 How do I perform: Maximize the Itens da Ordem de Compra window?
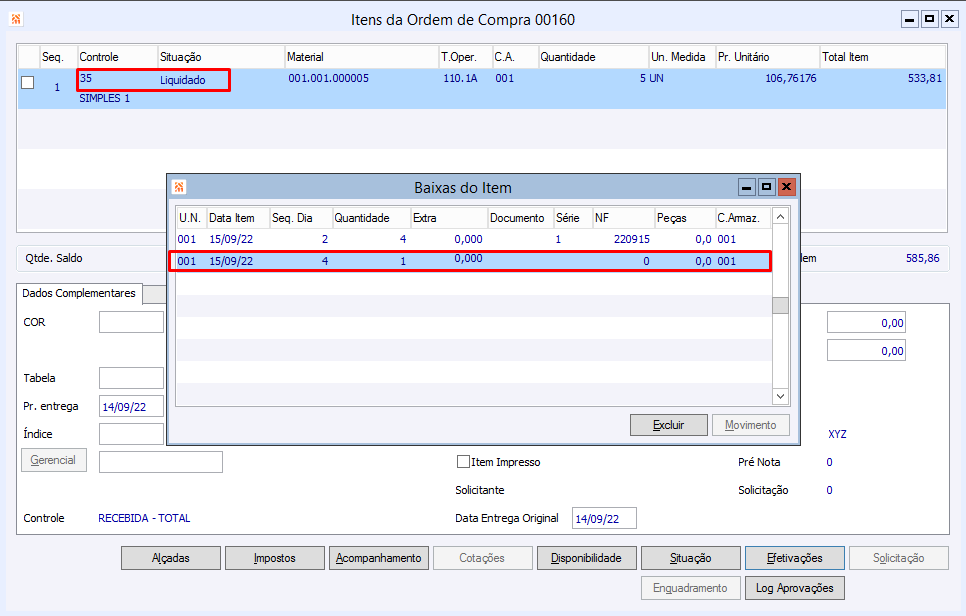click(930, 19)
